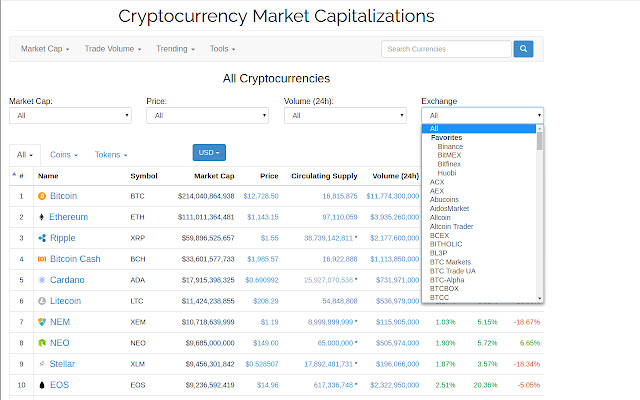Click Bitcoin price $12,728.50
The image size is (640, 400).
click(261, 196)
